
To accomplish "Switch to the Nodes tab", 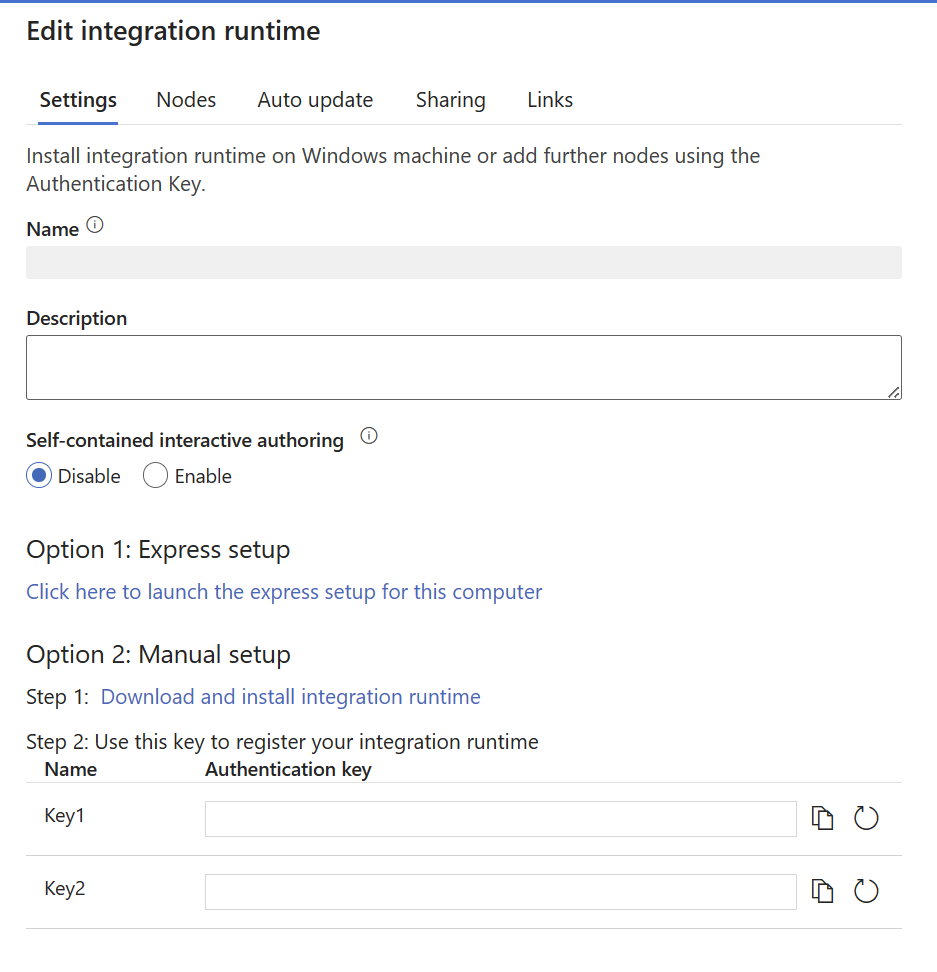I will [x=185, y=99].
